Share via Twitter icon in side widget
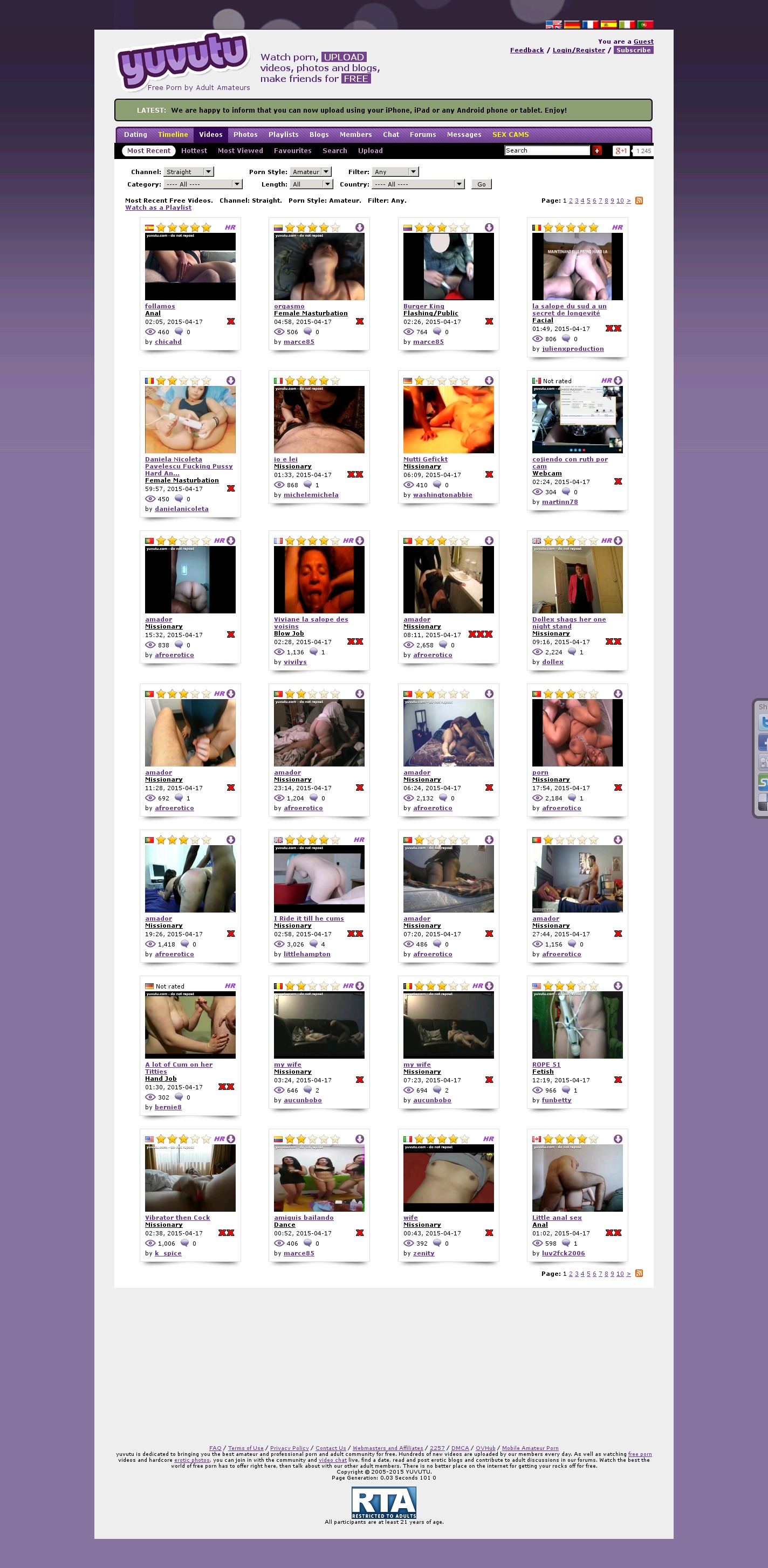This screenshot has width=768, height=1568. [x=763, y=722]
